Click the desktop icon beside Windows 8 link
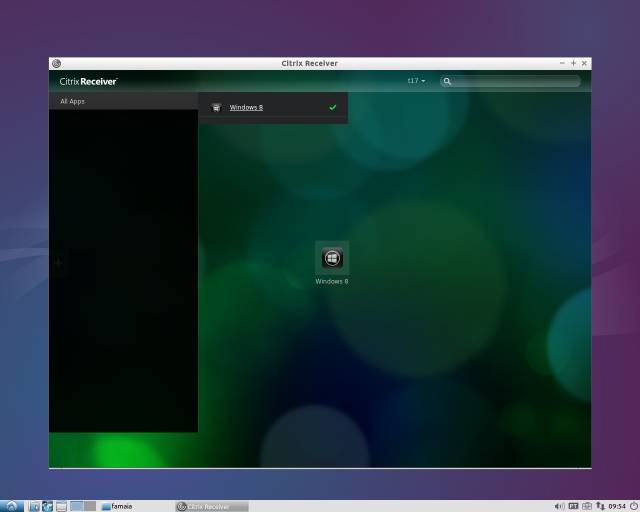 [x=216, y=107]
